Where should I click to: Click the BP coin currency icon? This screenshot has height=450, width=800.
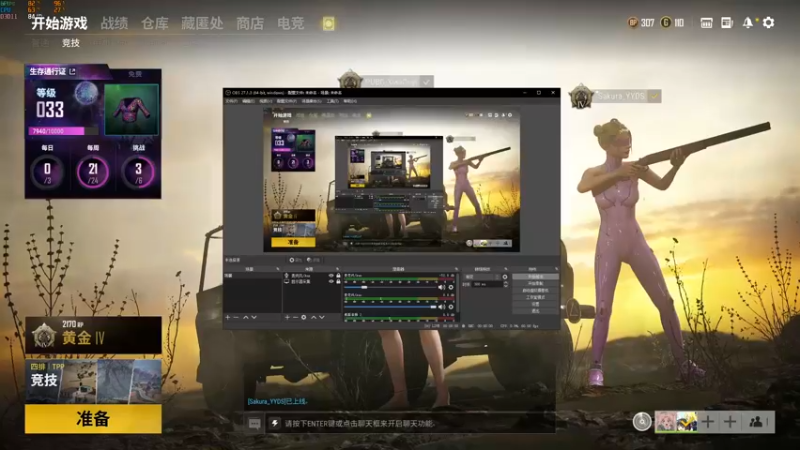click(x=633, y=22)
